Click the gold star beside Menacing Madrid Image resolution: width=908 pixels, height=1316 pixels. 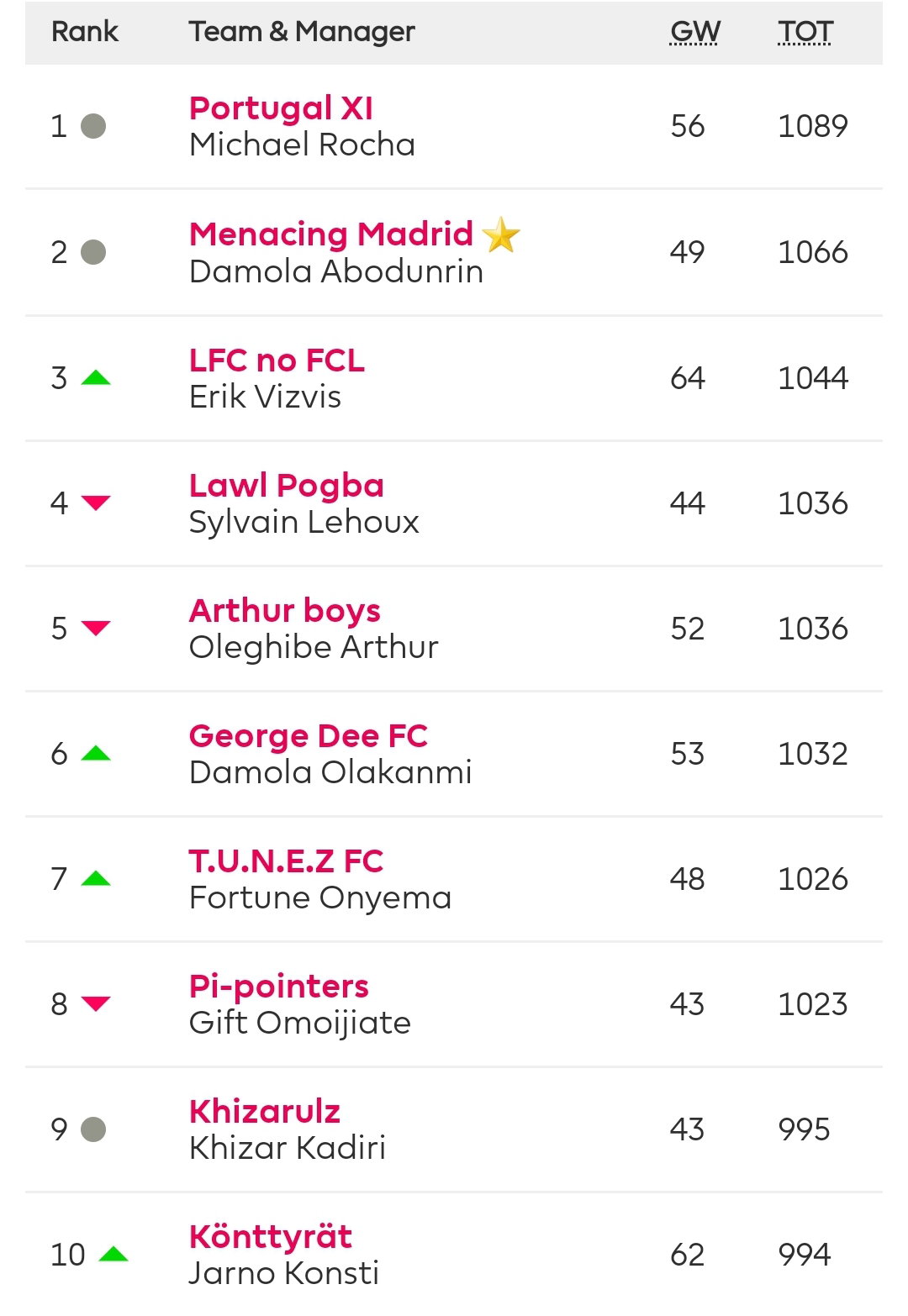(502, 234)
